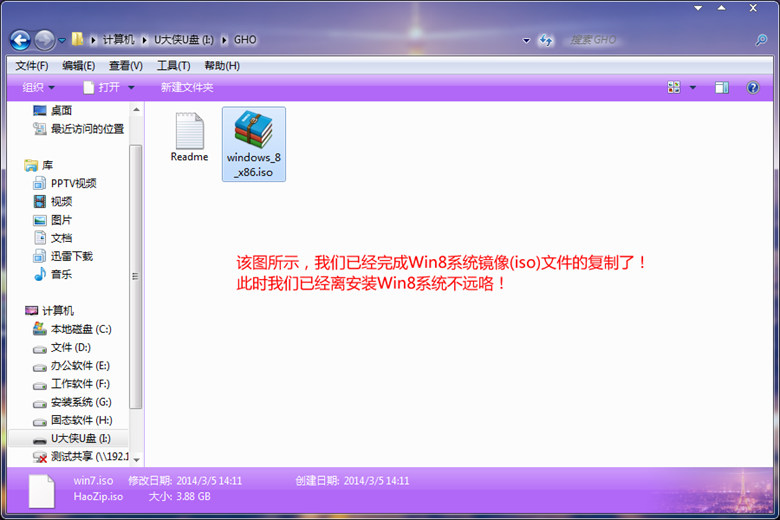Click 新建文件夹 to create a folder

coord(187,88)
